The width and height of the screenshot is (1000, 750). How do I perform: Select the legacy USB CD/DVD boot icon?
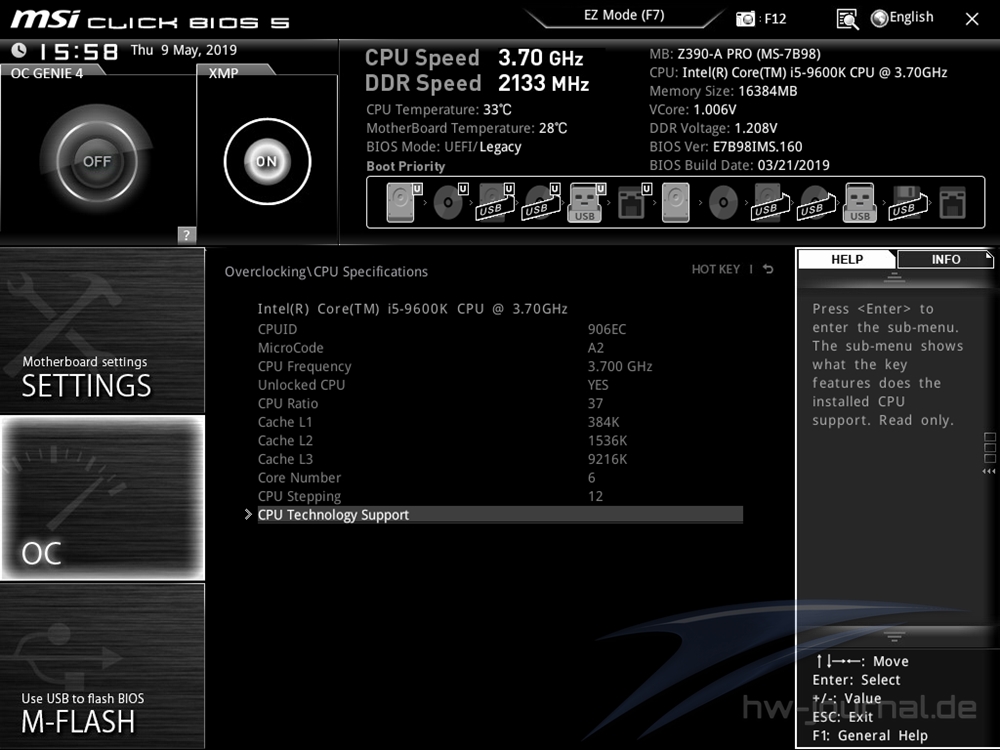click(x=816, y=203)
